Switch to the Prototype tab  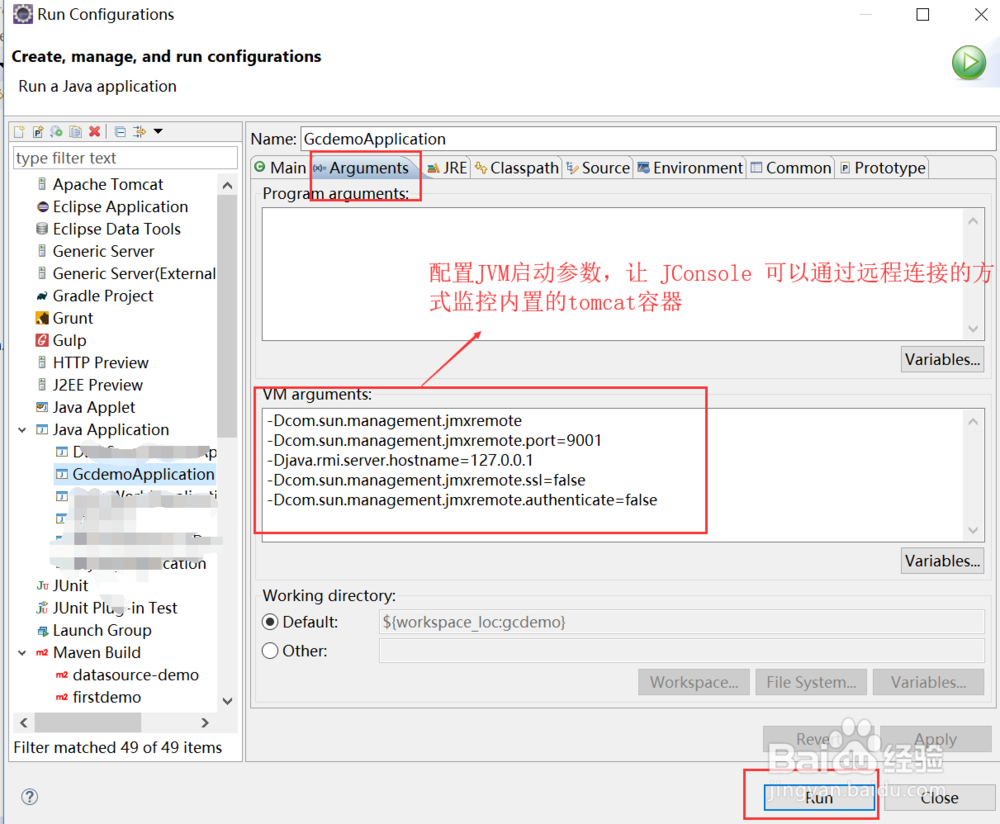(883, 168)
